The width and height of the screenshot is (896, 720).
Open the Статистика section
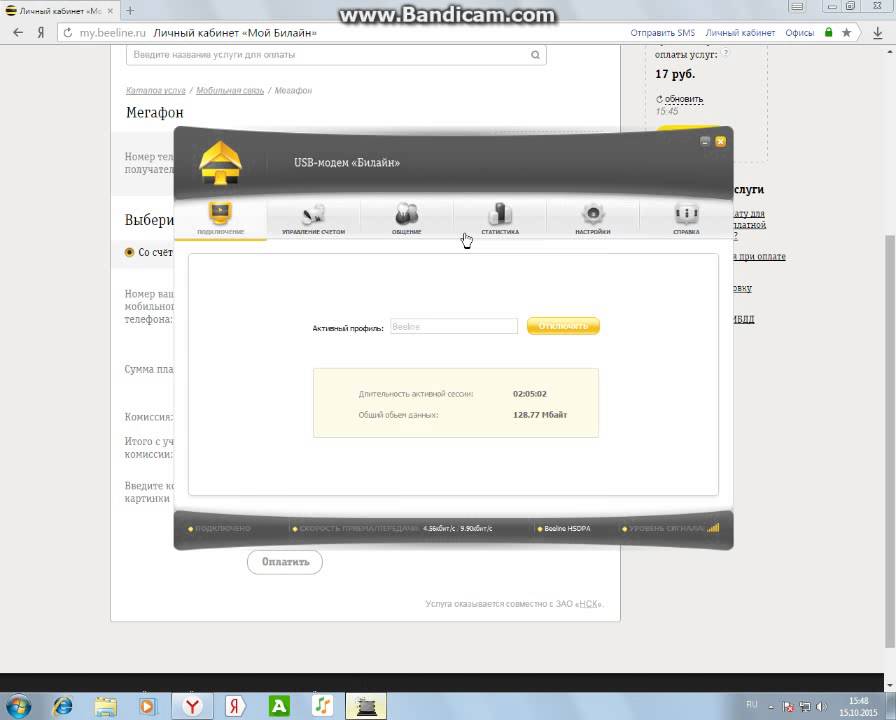500,218
